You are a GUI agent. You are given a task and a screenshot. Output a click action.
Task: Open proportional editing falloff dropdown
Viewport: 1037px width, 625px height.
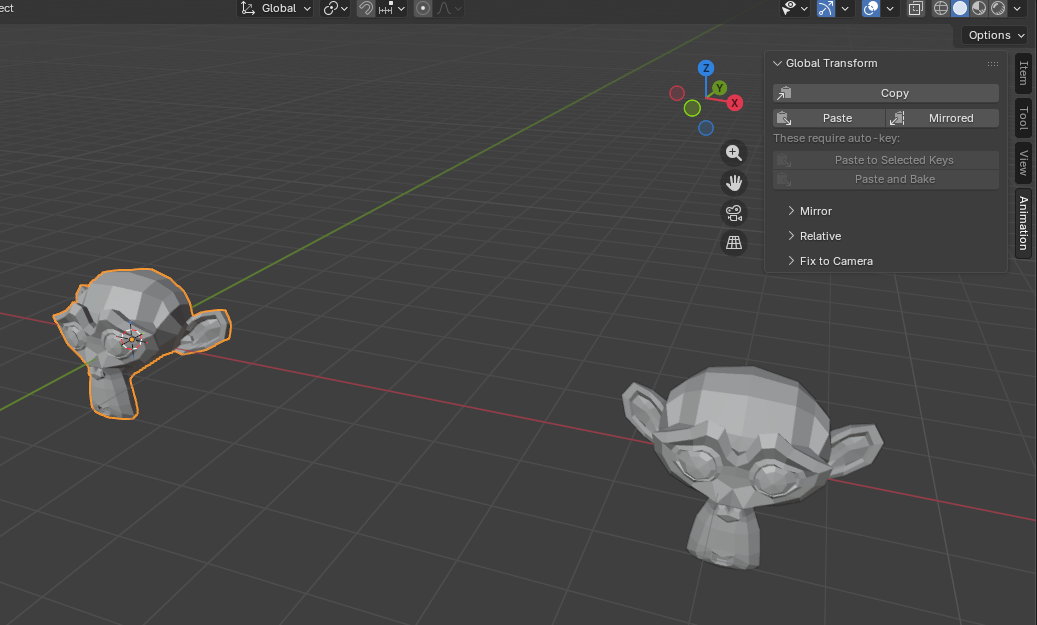coord(448,9)
